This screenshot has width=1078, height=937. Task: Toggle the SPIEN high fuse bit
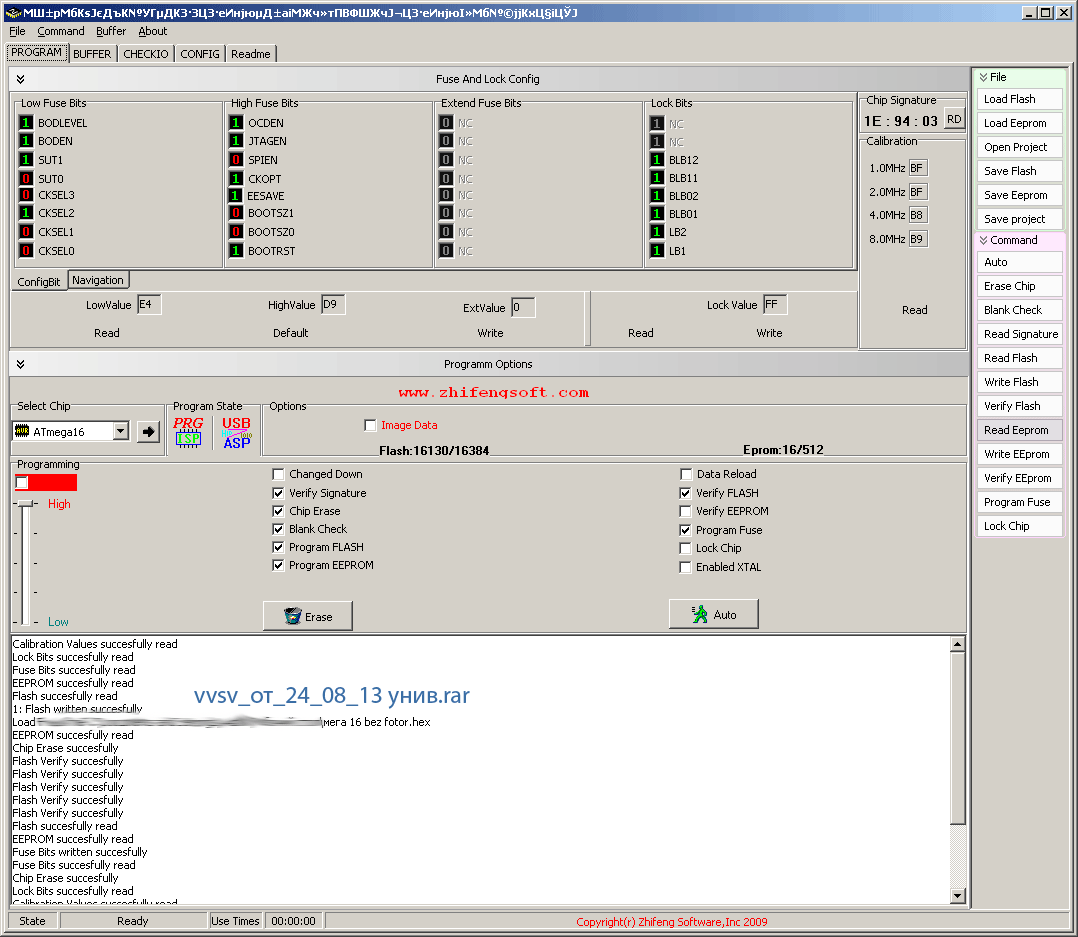click(236, 159)
